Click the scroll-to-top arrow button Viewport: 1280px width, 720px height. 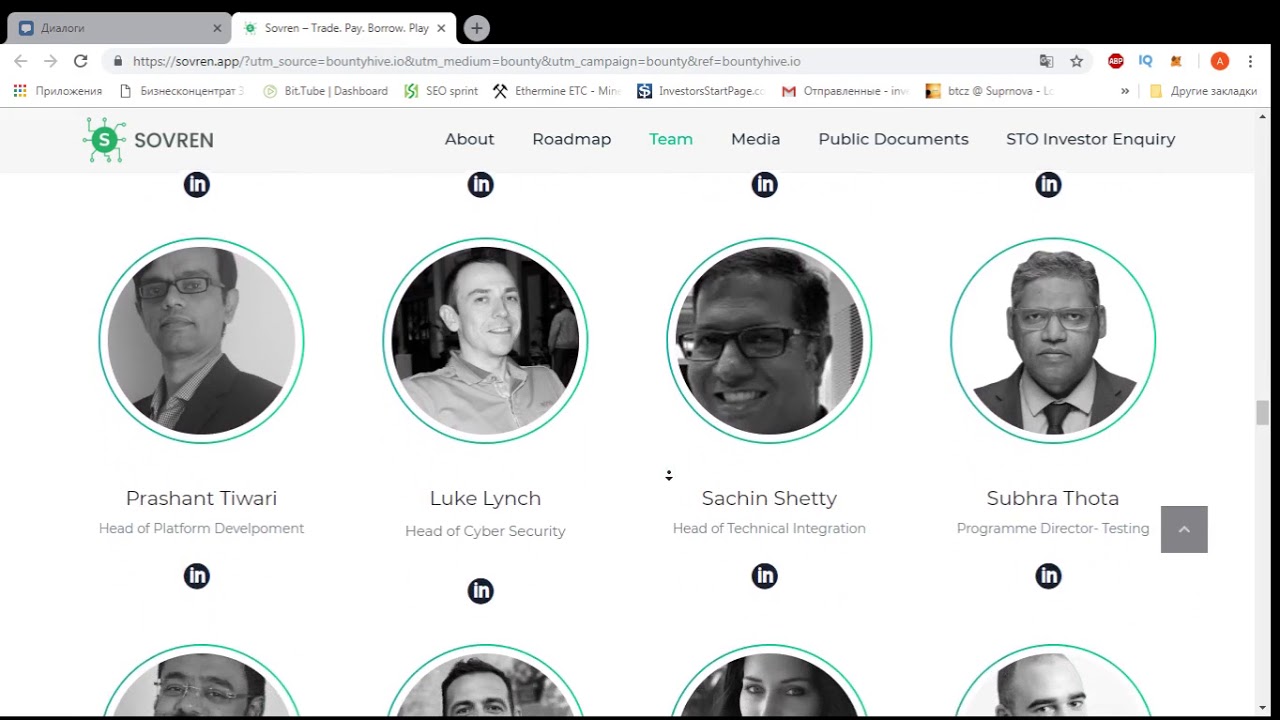[1184, 529]
